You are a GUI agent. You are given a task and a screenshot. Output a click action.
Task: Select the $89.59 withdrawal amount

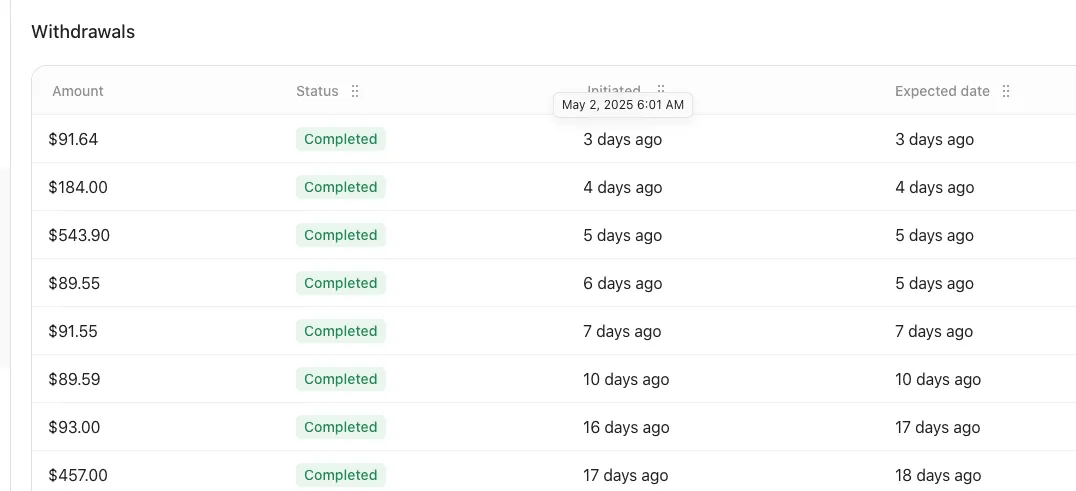click(x=74, y=379)
